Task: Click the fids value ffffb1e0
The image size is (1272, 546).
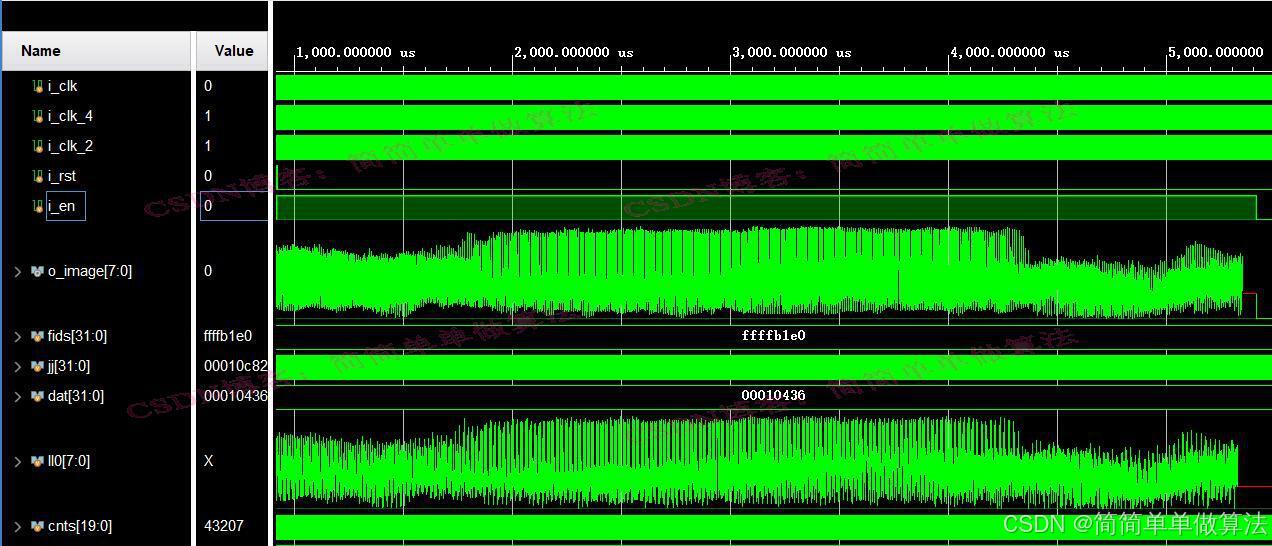Action: click(x=228, y=336)
